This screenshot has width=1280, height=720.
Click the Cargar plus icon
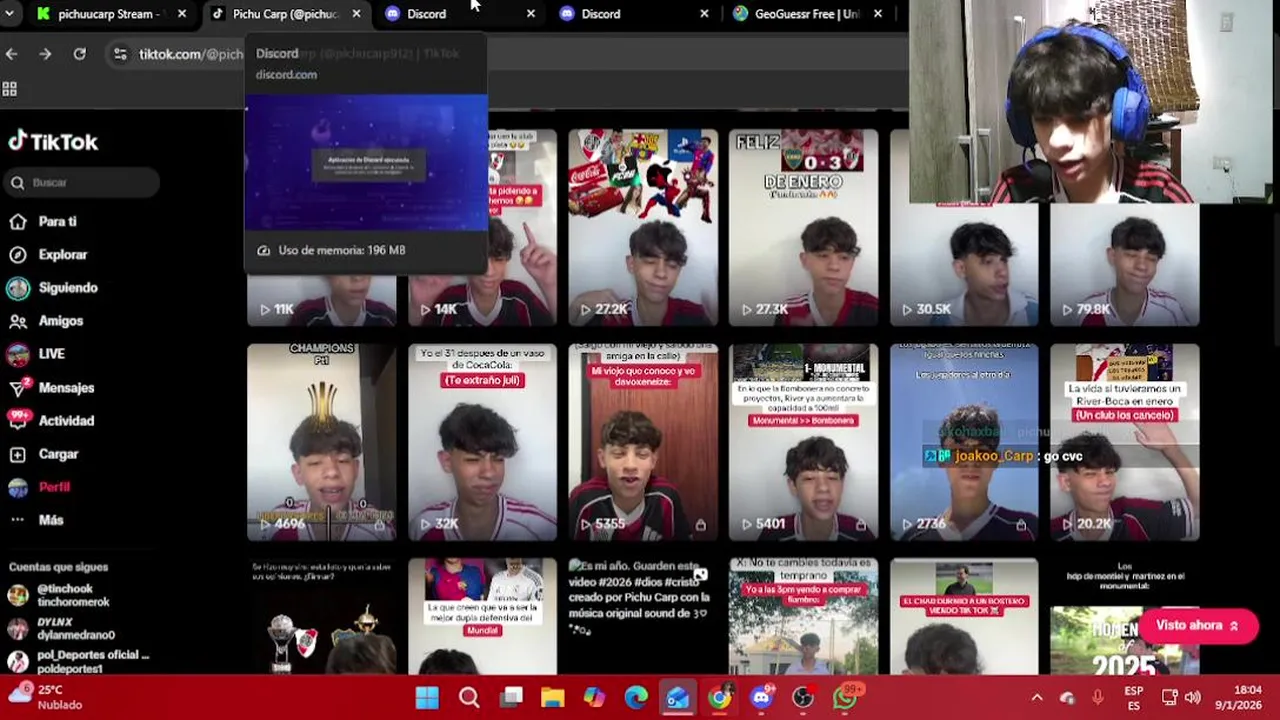click(17, 454)
